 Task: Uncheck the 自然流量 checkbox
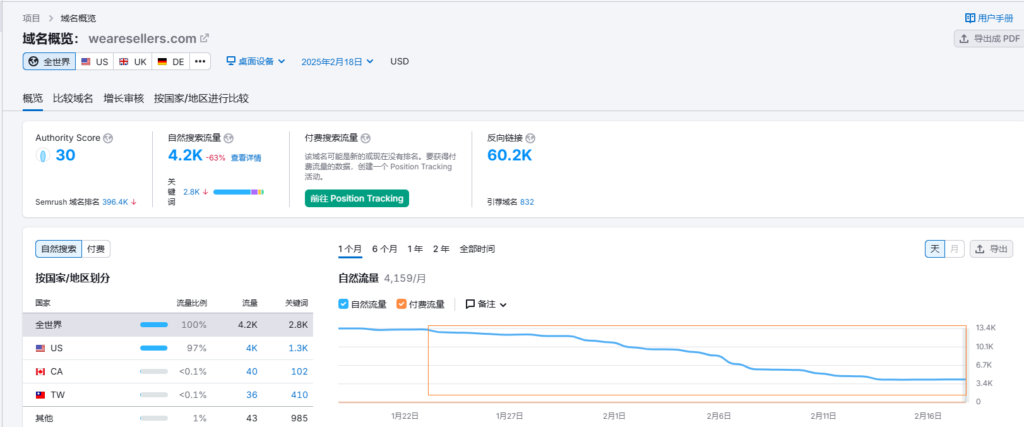pos(344,304)
